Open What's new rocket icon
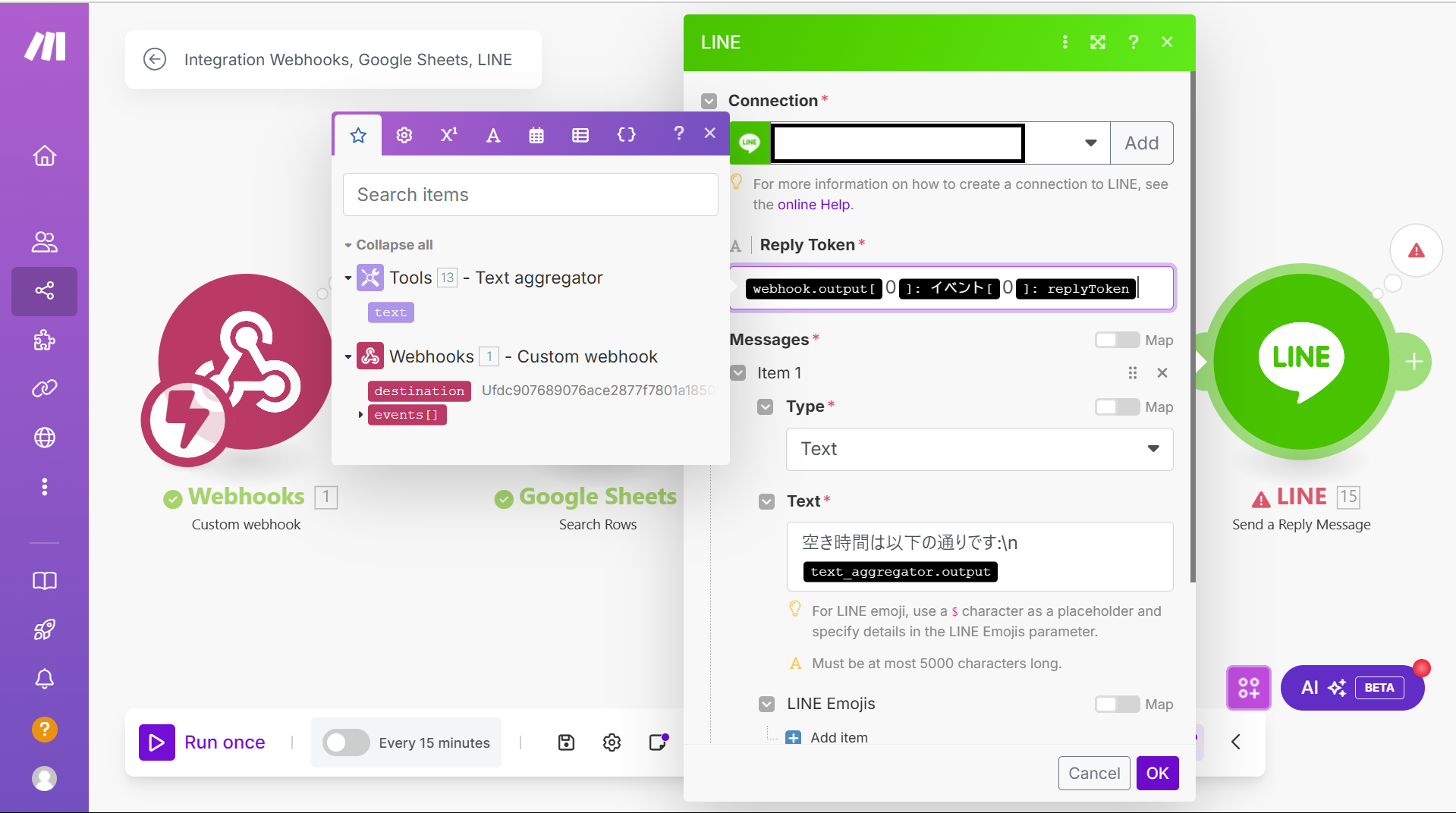Screen dimensions: 1456x813 (45, 629)
